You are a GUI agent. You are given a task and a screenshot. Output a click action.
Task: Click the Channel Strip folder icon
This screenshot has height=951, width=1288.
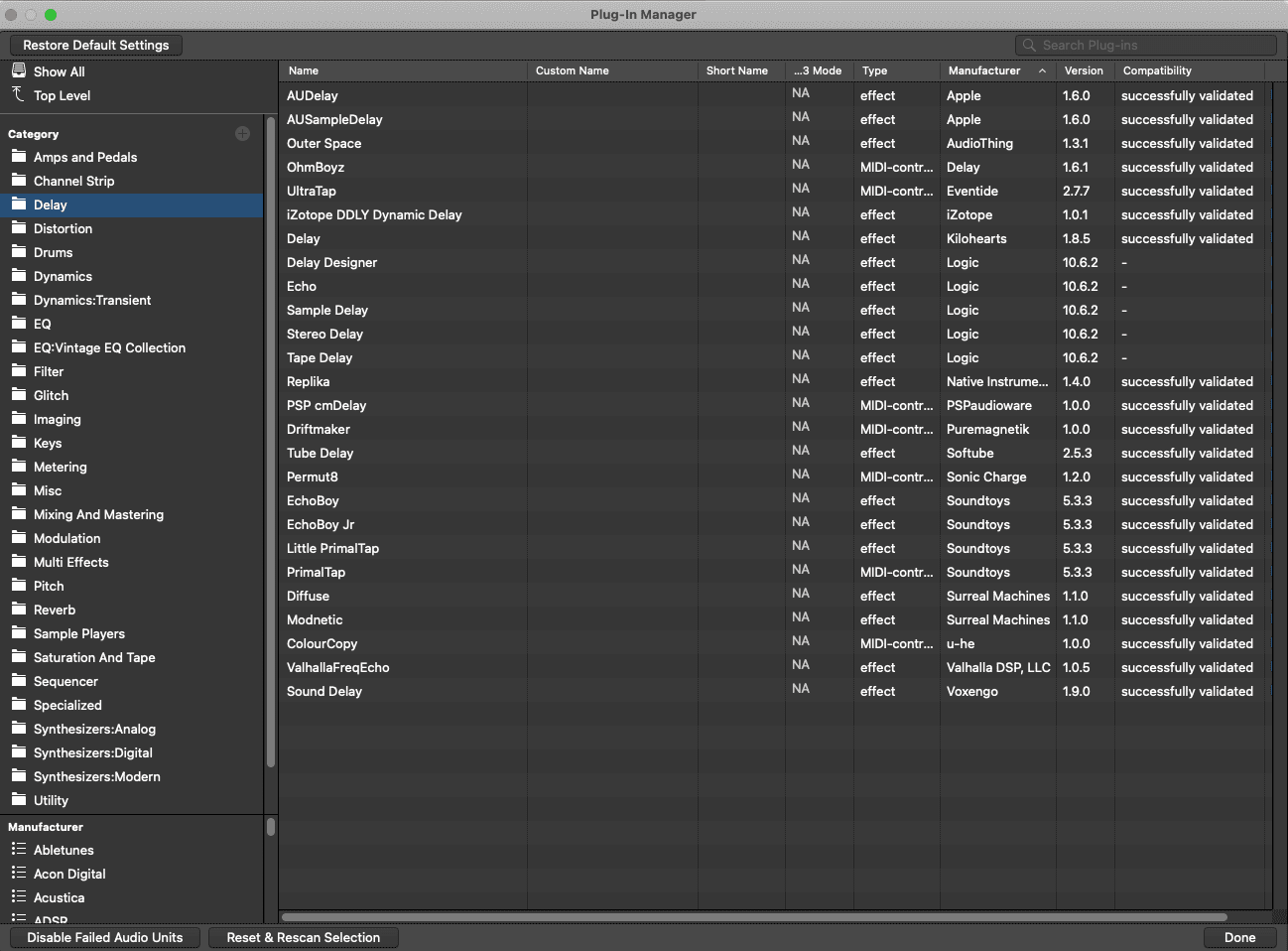[x=19, y=180]
